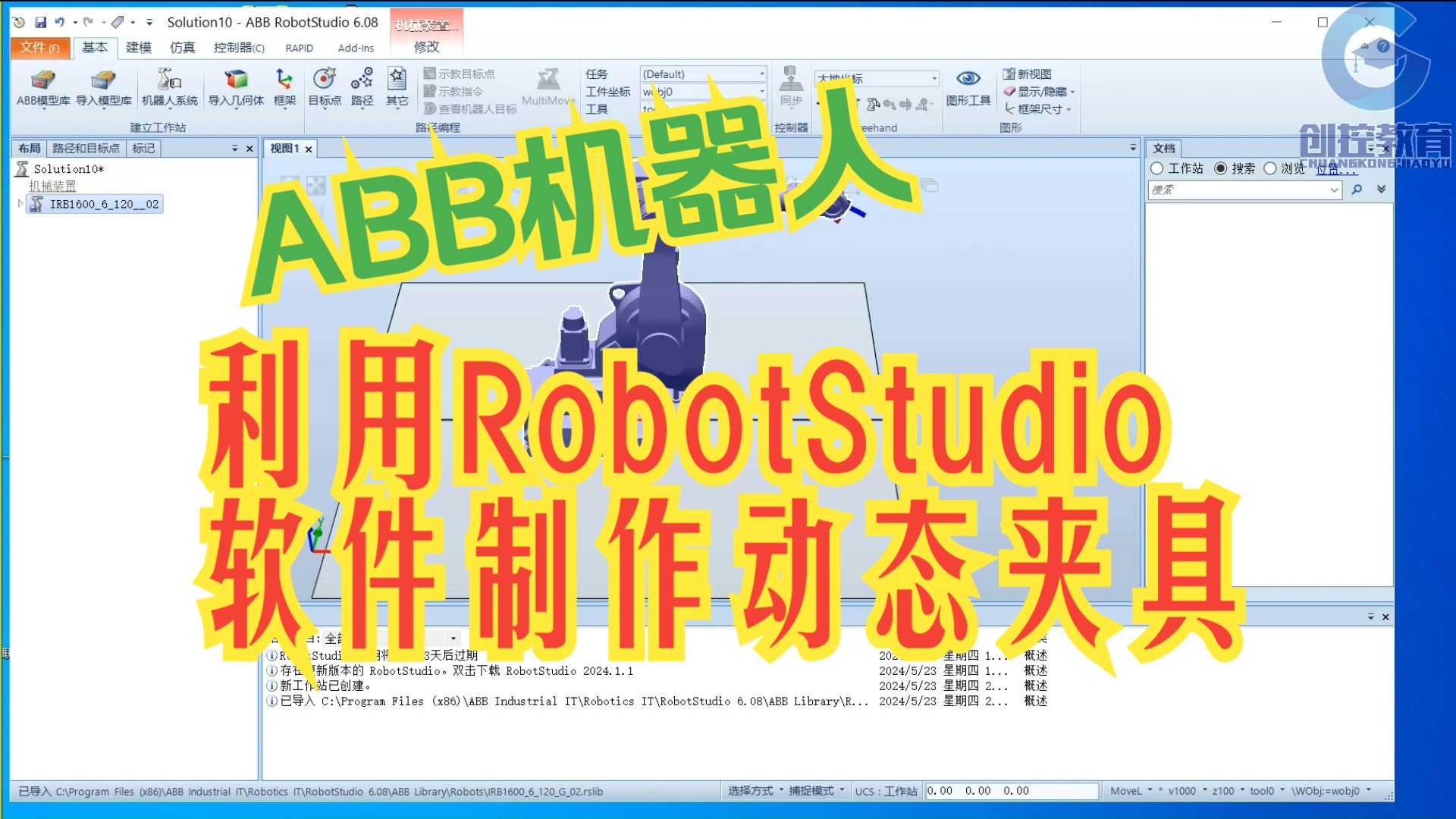Open the 搜索 combo box dropdown arrow

[x=1334, y=190]
